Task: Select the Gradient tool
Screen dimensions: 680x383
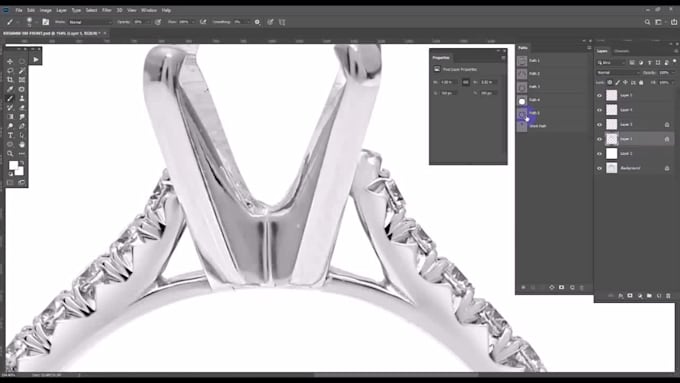Action: [10, 117]
